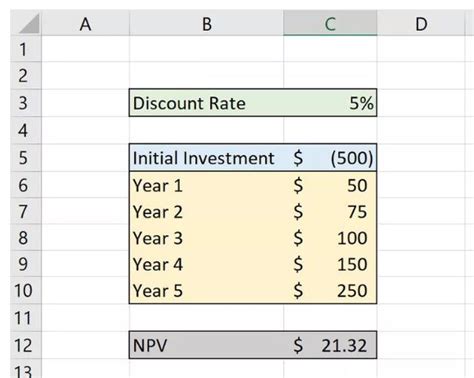Select column C header
Screen dimensions: 474x378
pos(330,23)
